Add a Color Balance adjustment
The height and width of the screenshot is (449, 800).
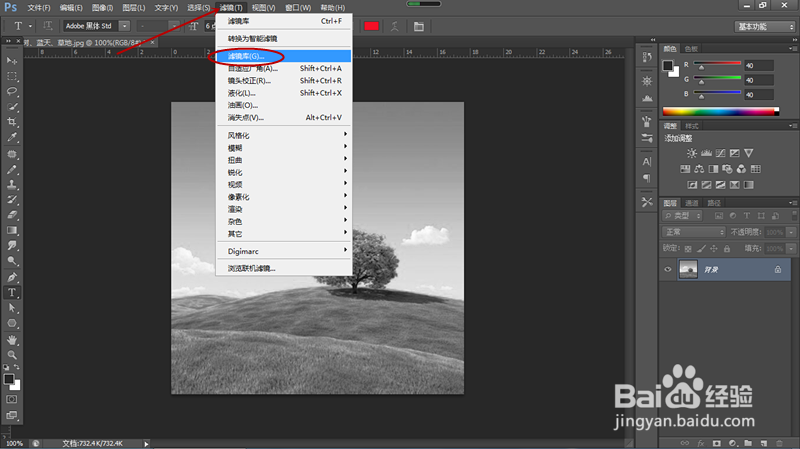tap(699, 169)
